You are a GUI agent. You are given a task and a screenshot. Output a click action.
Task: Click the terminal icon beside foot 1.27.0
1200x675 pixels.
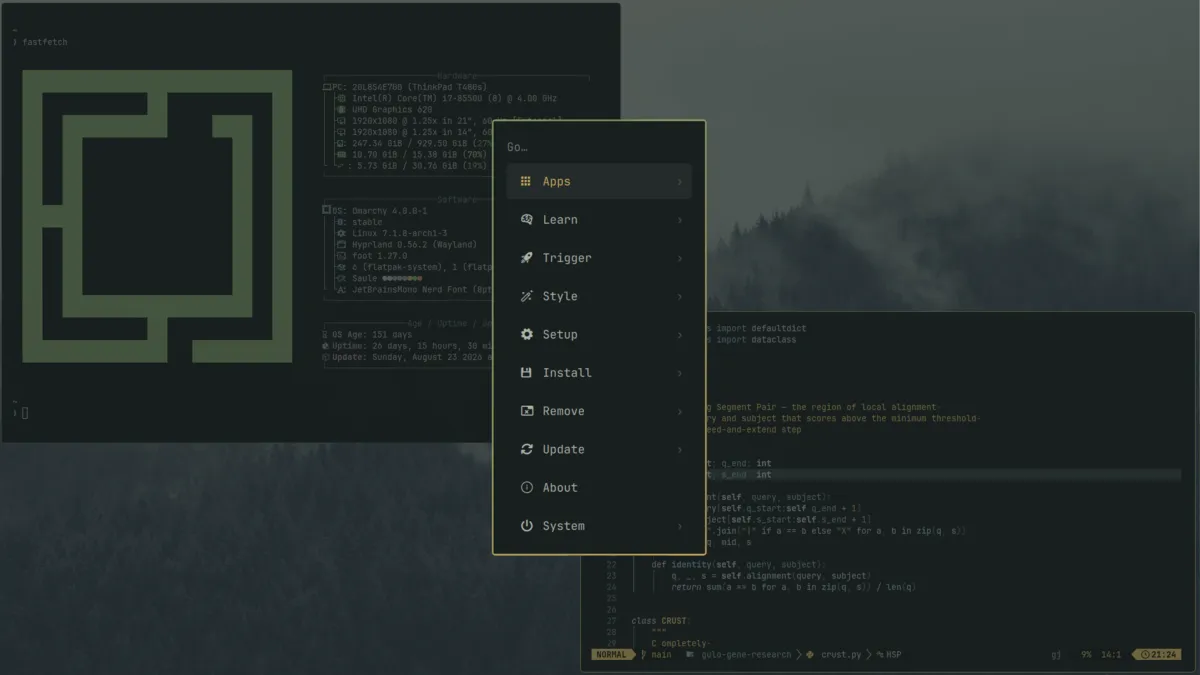[342, 256]
